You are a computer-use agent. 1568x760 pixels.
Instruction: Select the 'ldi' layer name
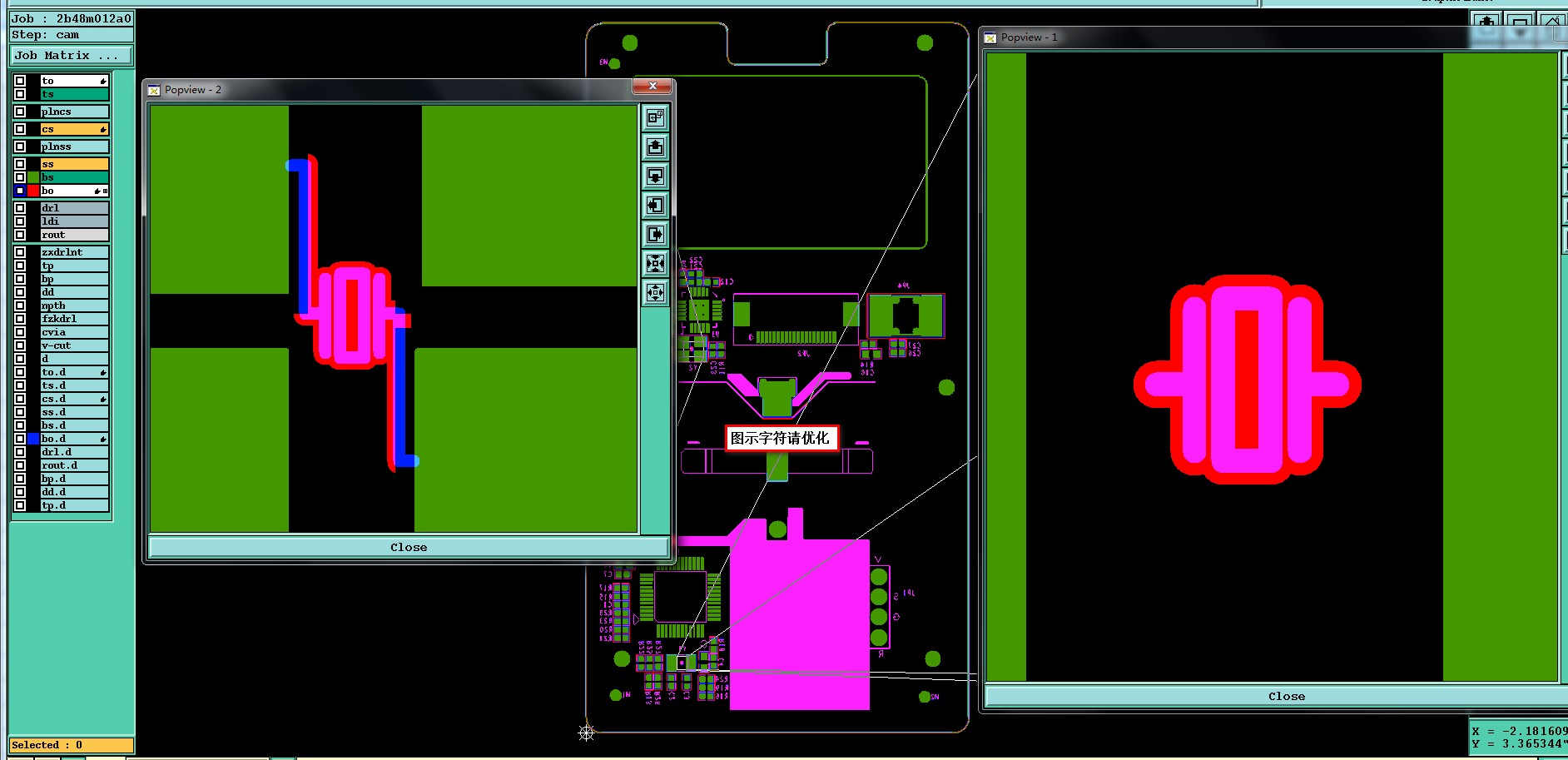point(74,221)
